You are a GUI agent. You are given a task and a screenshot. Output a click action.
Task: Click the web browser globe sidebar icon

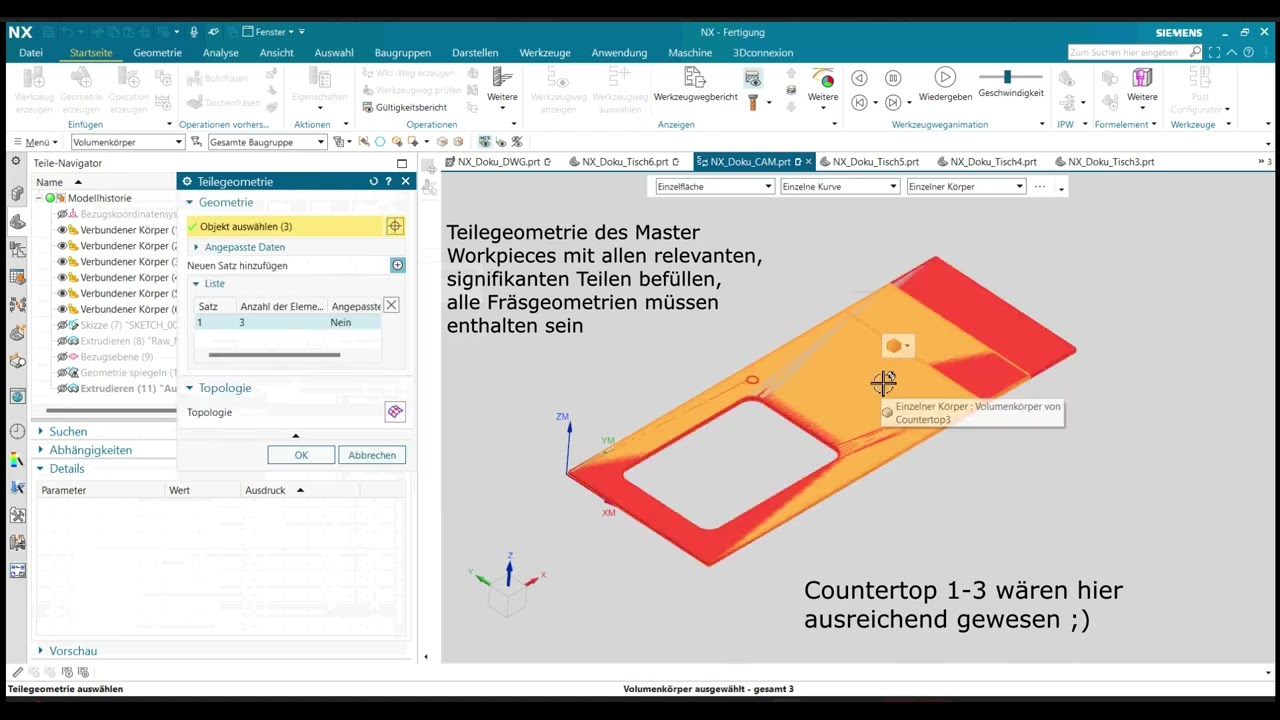click(x=17, y=396)
